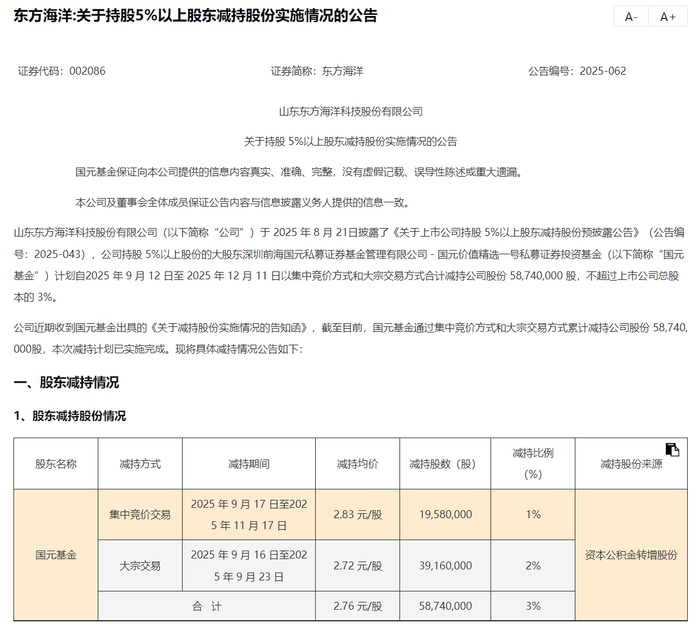
Task: Click the 资本公积金转增股份 source cell
Action: 631,555
